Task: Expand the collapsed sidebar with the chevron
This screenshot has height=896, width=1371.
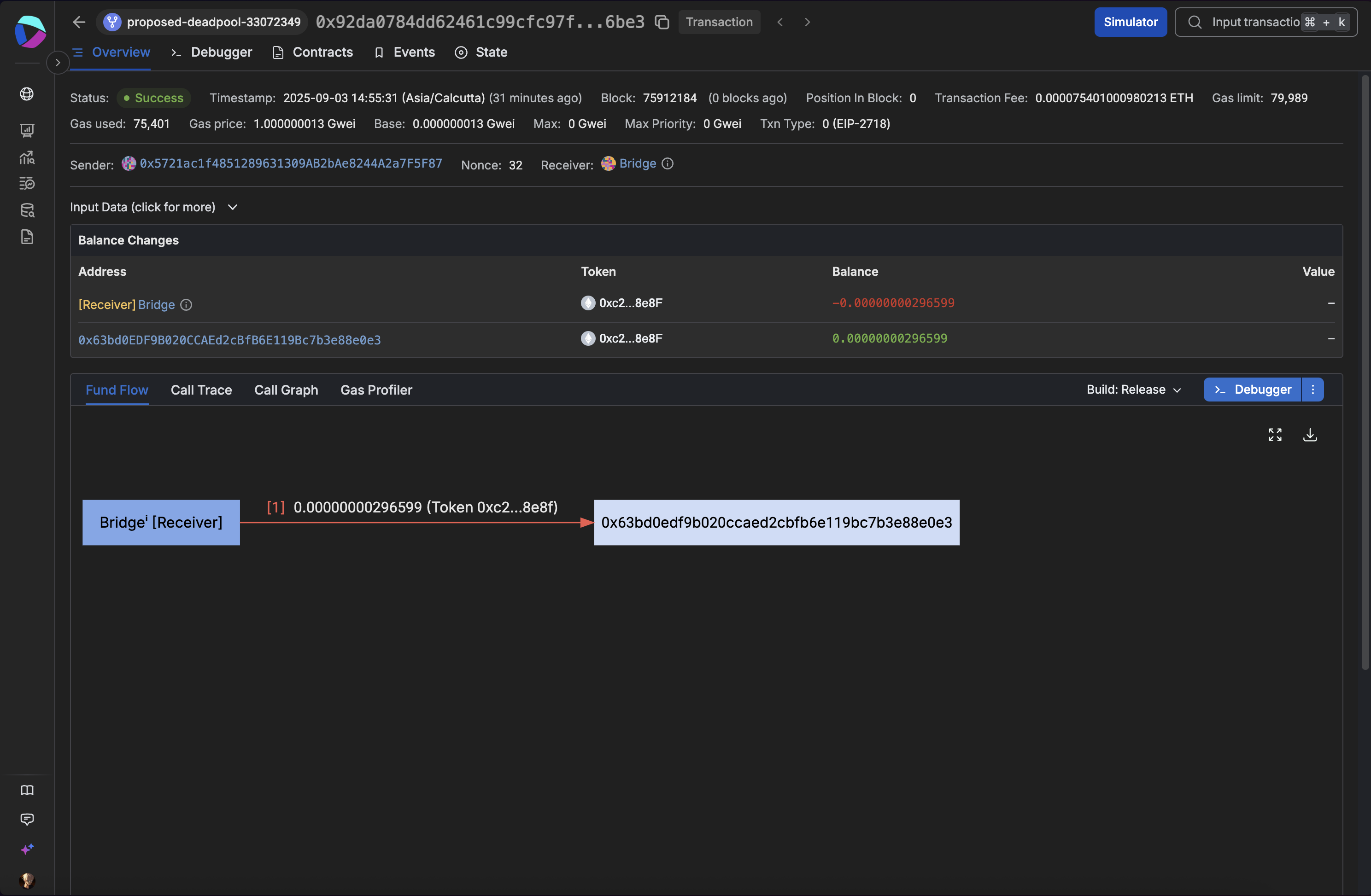Action: (58, 62)
